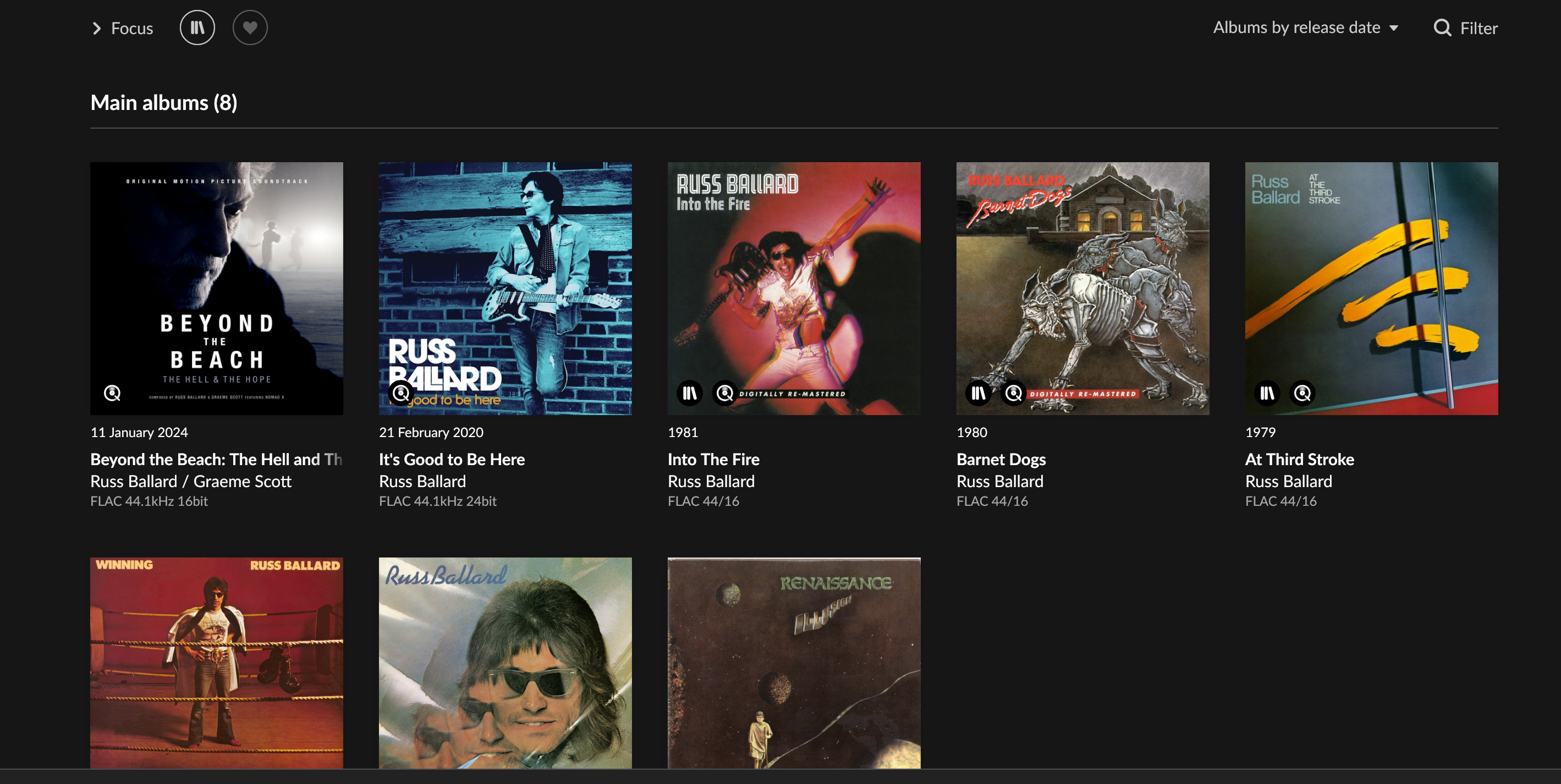The width and height of the screenshot is (1561, 784).
Task: Click Qobuz icon on Into The Fire cover
Action: (725, 393)
